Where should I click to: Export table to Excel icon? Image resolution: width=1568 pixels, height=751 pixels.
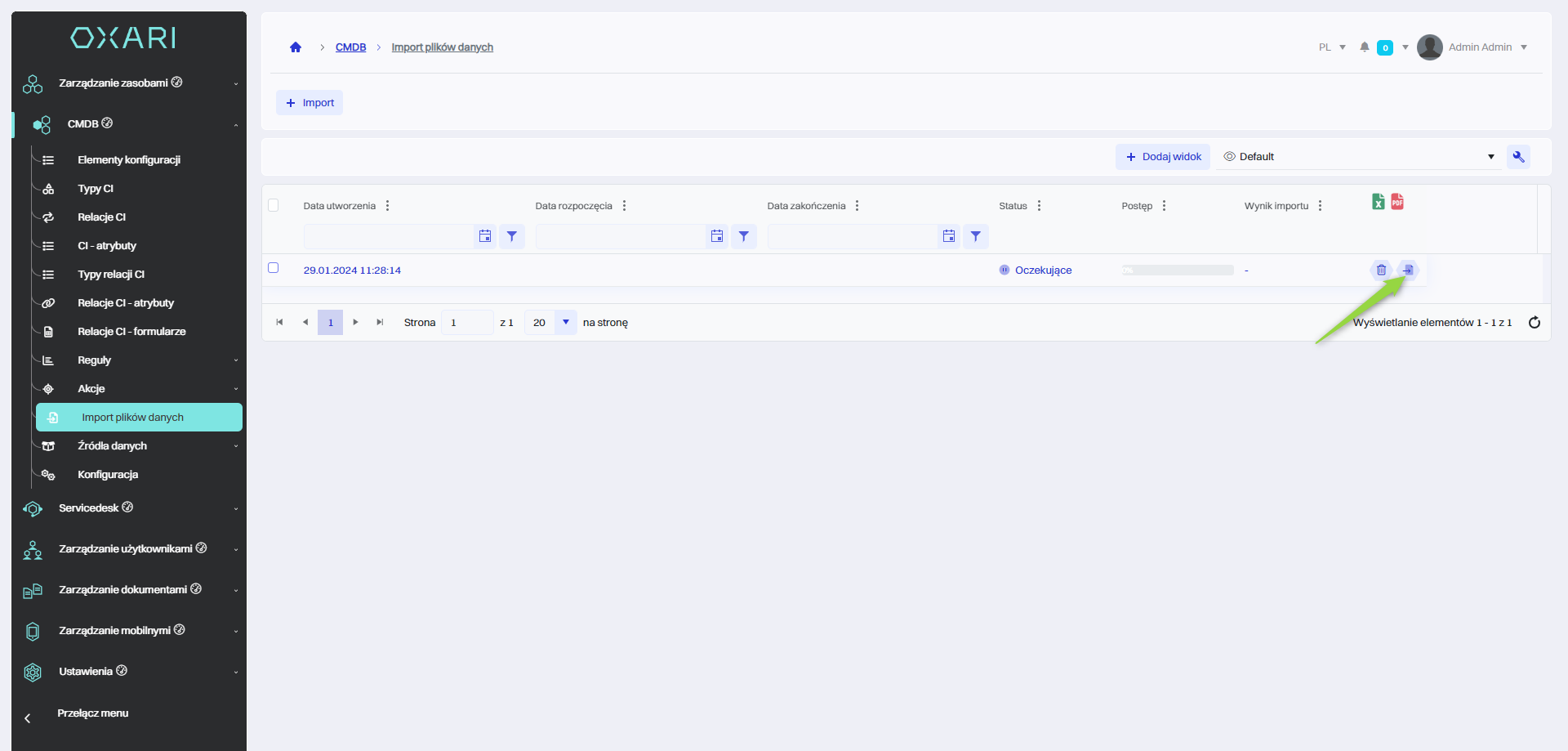pos(1378,202)
